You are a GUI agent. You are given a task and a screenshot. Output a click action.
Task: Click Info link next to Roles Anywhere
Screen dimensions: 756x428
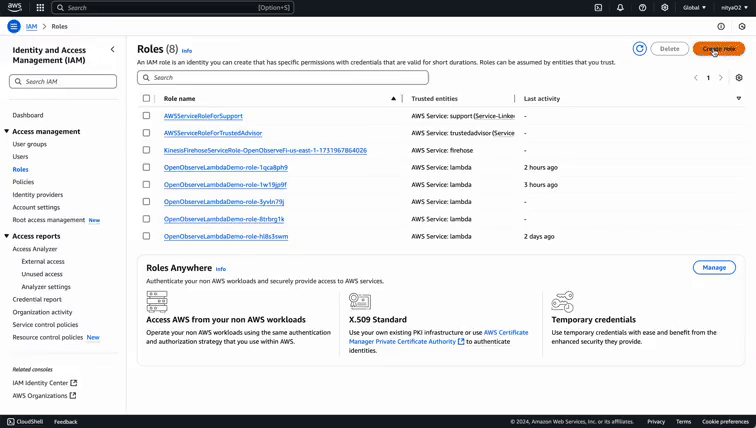coord(221,269)
